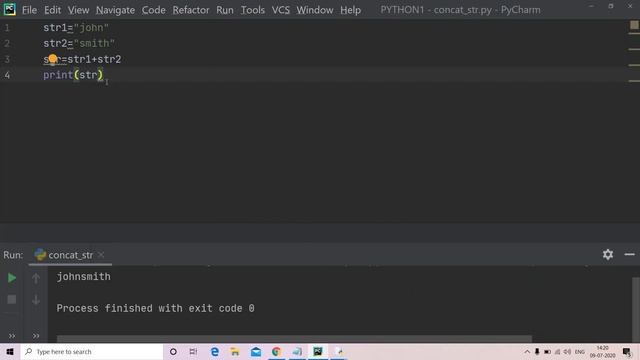
Task: Open the Run menu
Action: [224, 10]
